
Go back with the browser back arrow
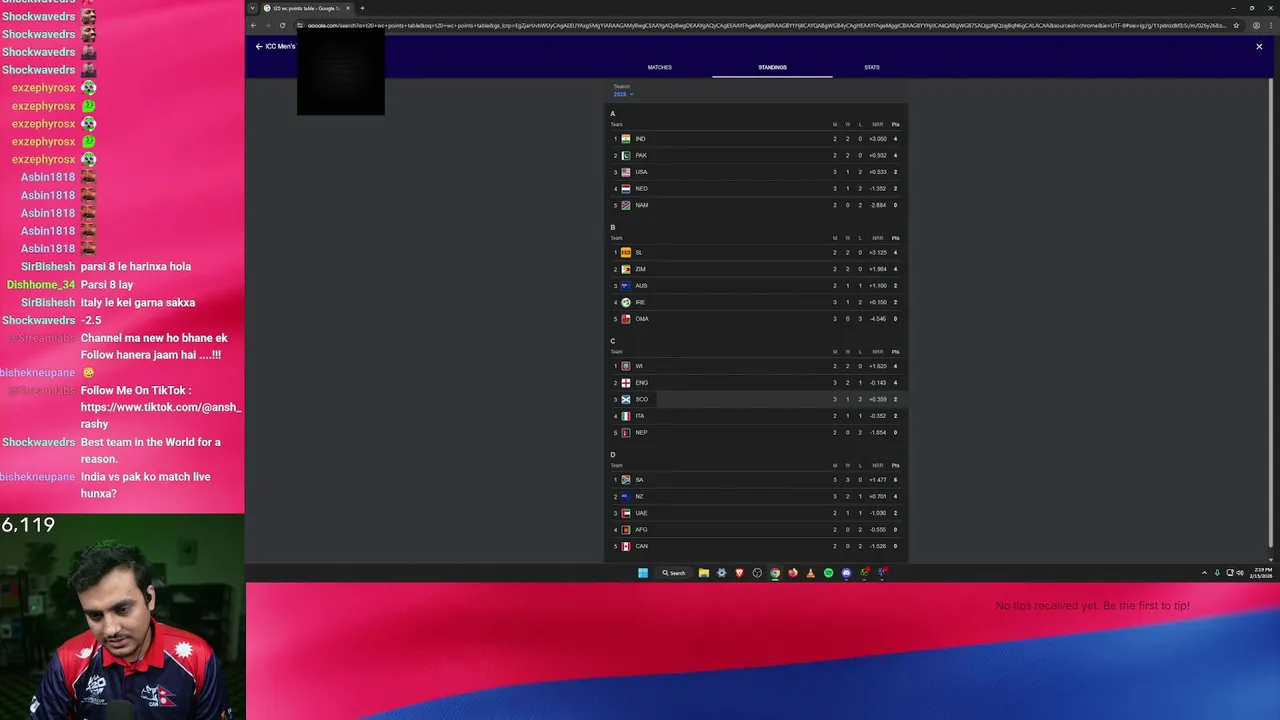click(253, 25)
